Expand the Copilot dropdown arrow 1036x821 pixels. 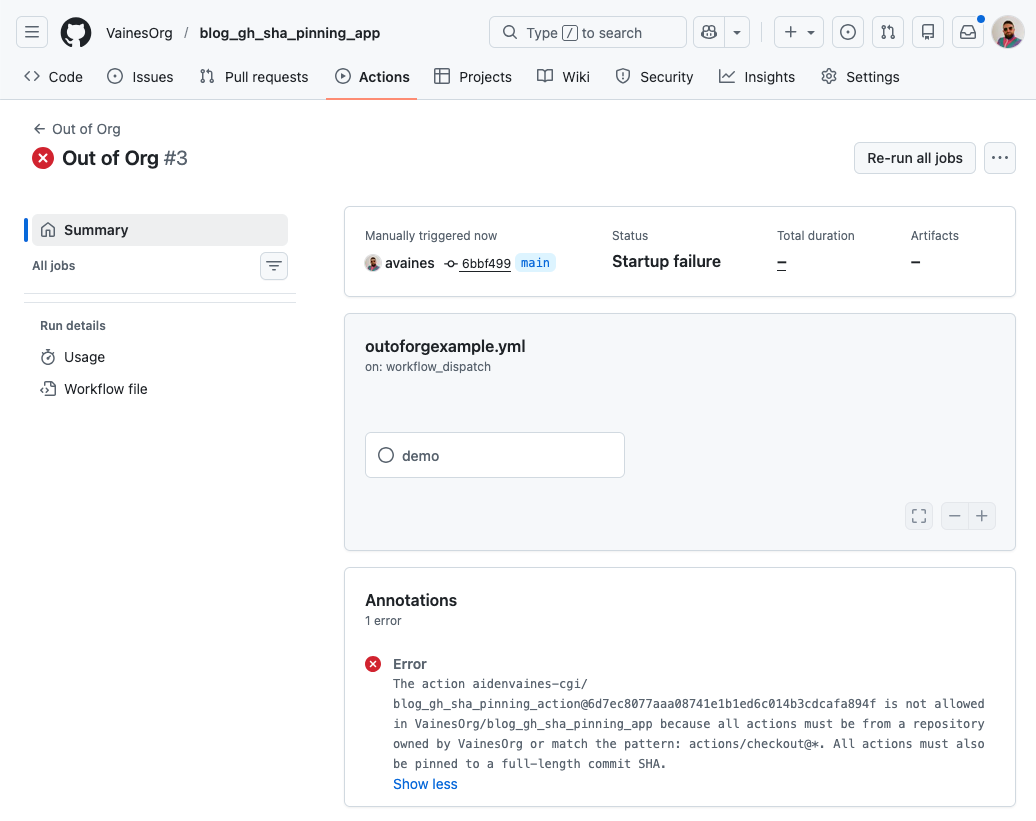pos(737,32)
